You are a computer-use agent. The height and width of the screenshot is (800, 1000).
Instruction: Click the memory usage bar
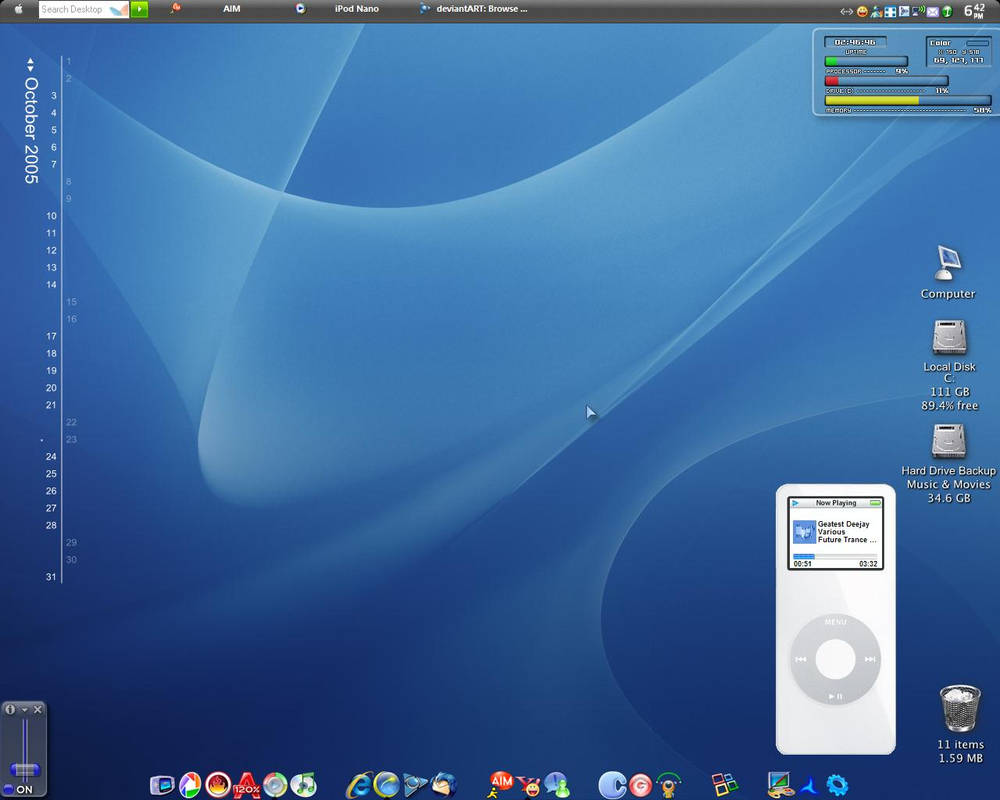908,100
